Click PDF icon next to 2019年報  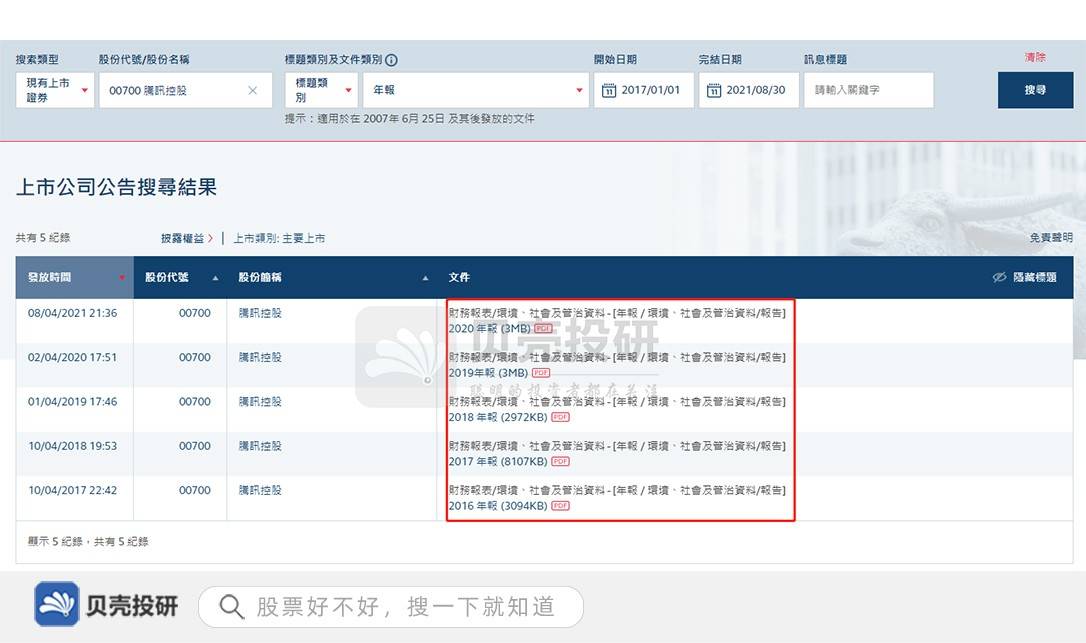(x=540, y=373)
